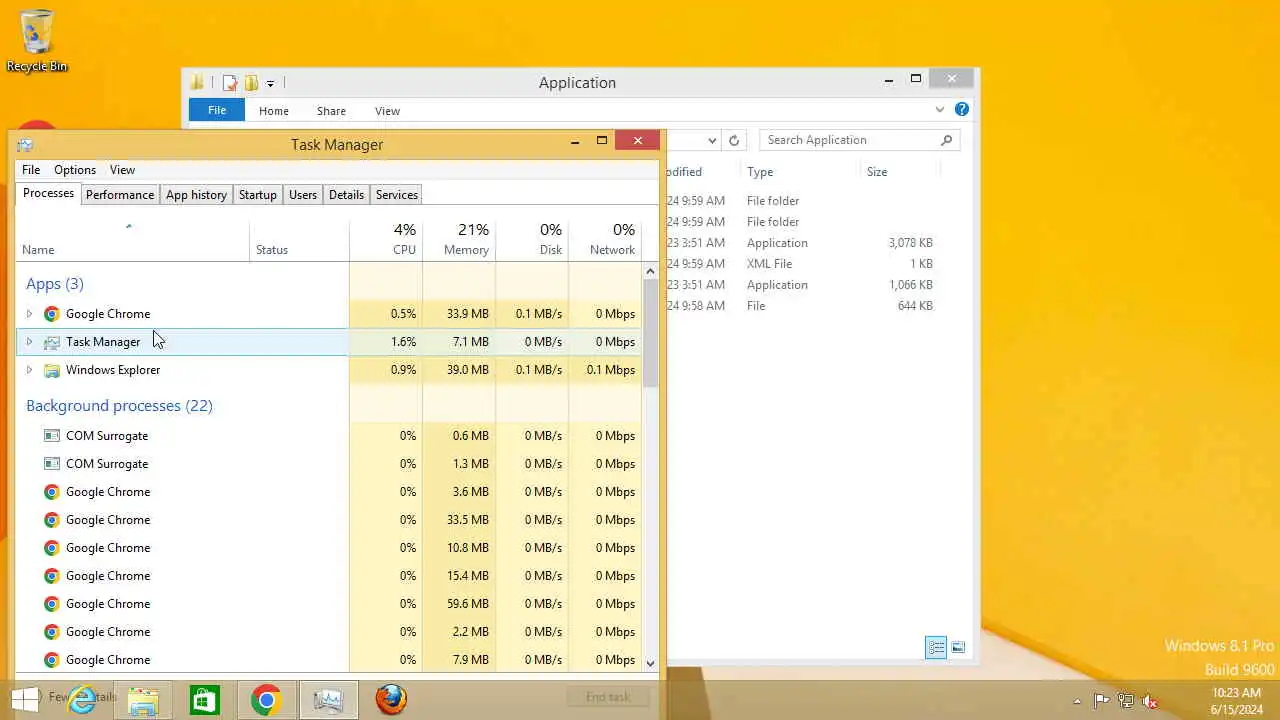
Task: Open Task Manager's File menu
Action: (31, 170)
